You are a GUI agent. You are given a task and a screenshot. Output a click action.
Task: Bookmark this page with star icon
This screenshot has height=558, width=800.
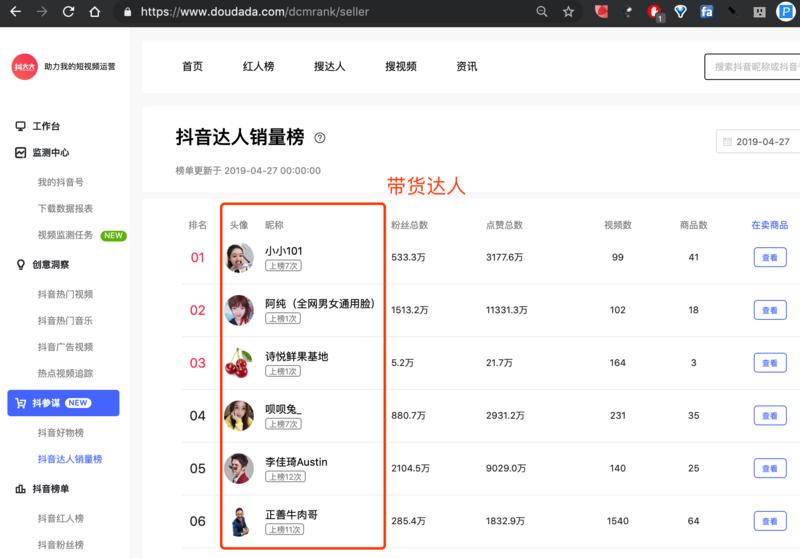tap(568, 11)
